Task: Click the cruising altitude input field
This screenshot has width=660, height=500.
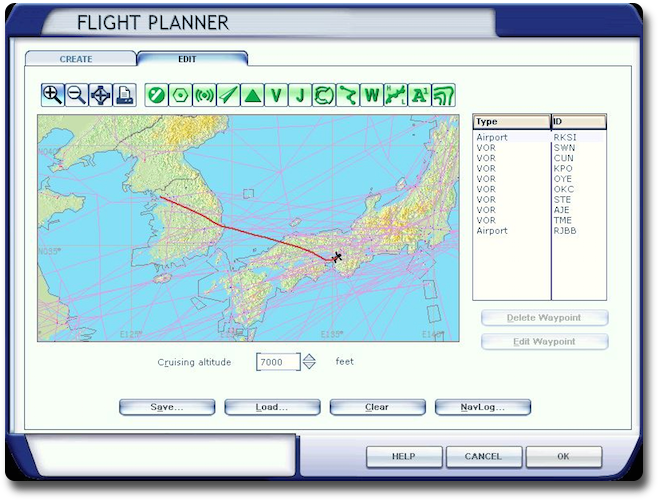Action: click(278, 362)
